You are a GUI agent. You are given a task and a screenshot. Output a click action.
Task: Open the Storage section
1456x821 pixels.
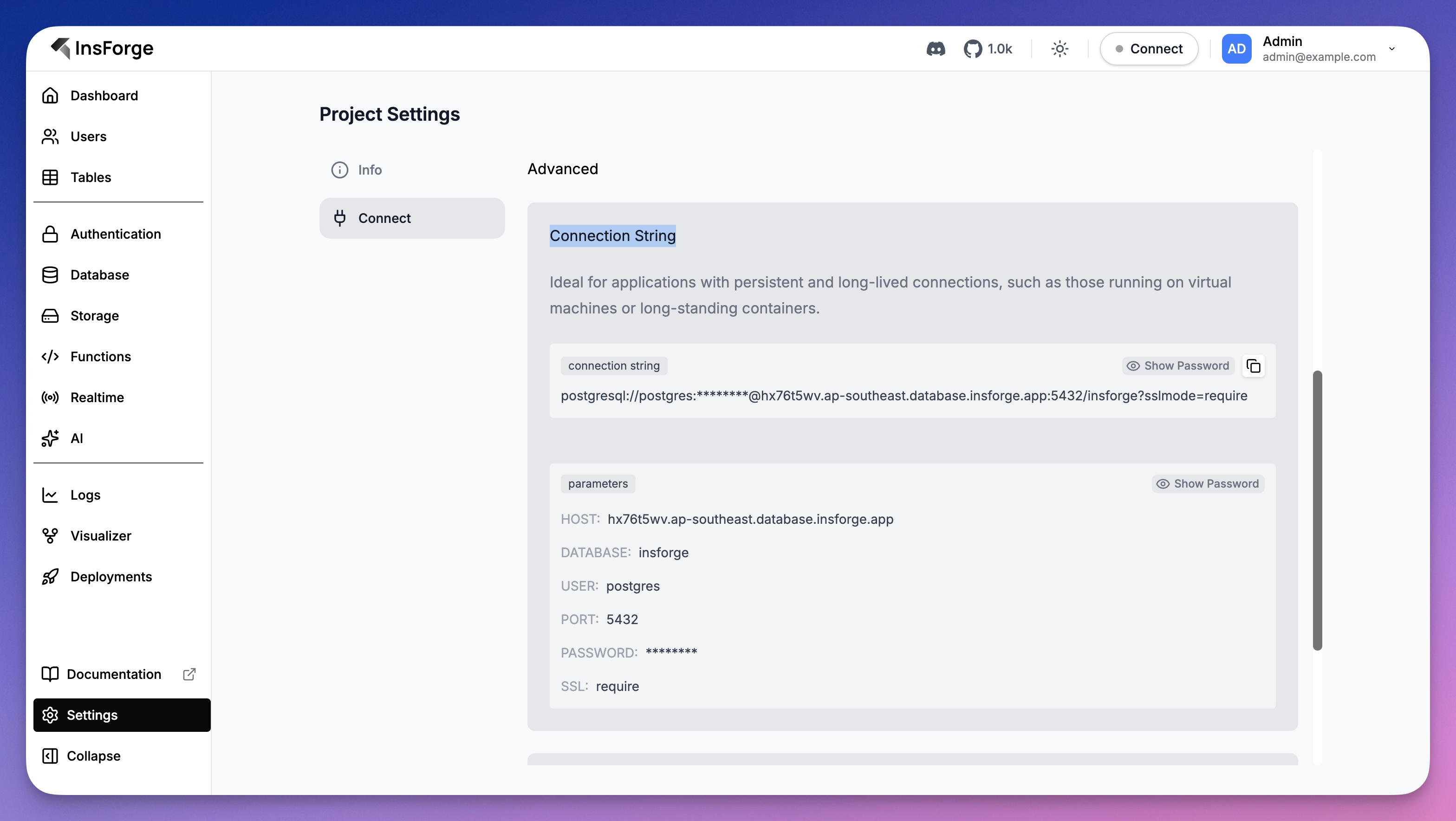coord(94,315)
